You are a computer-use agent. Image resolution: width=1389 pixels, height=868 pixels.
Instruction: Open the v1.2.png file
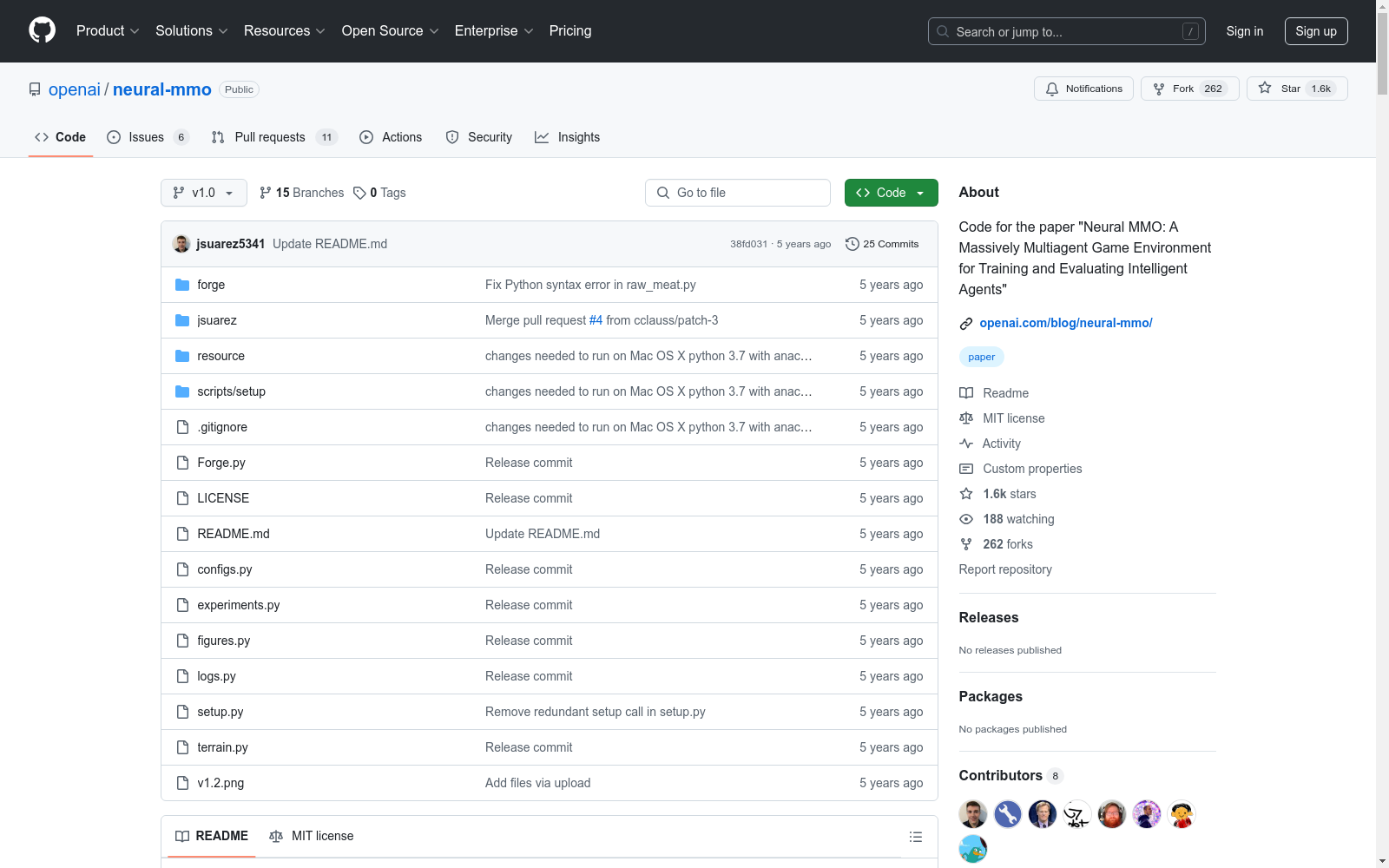[x=221, y=783]
